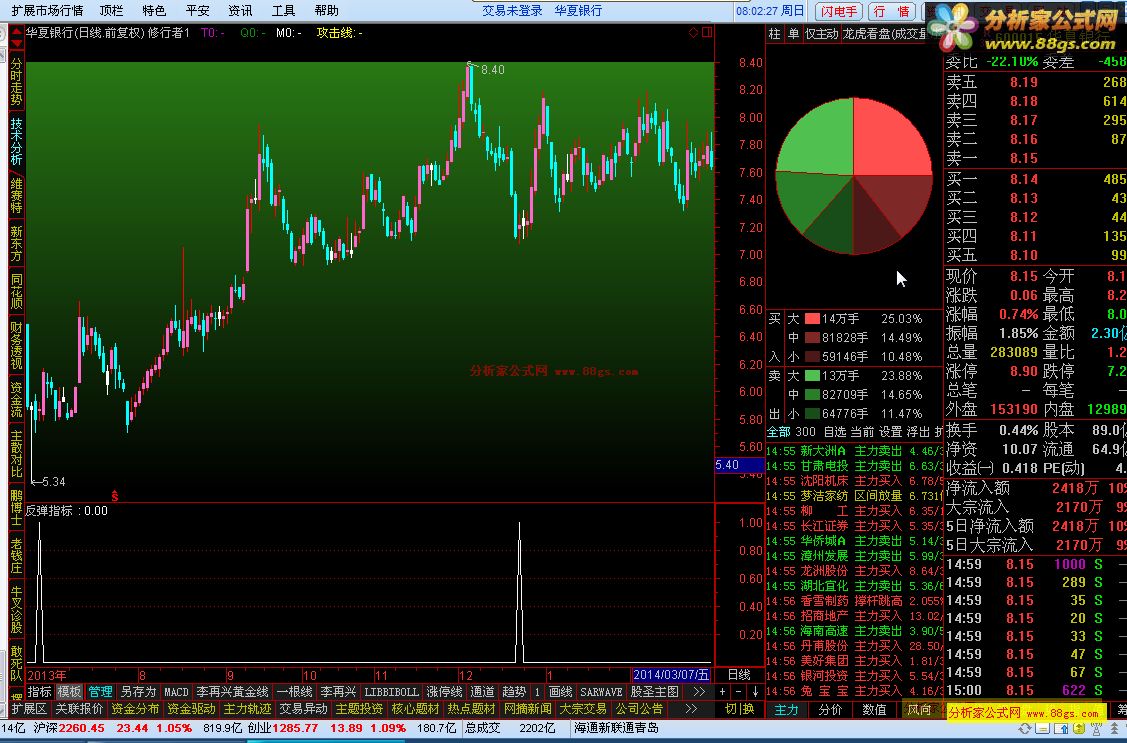Select the 模板 tab
Screen dimensions: 1127x743
(x=70, y=691)
